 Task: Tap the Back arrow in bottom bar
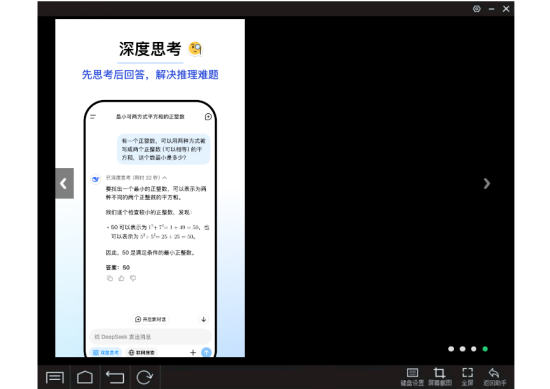(115, 377)
